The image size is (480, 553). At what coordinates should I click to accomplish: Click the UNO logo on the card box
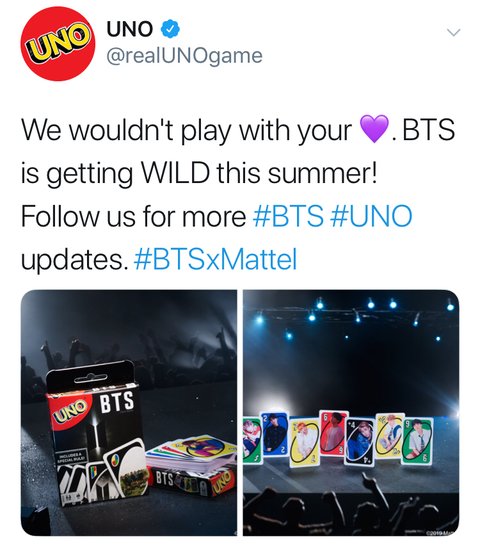point(71,410)
